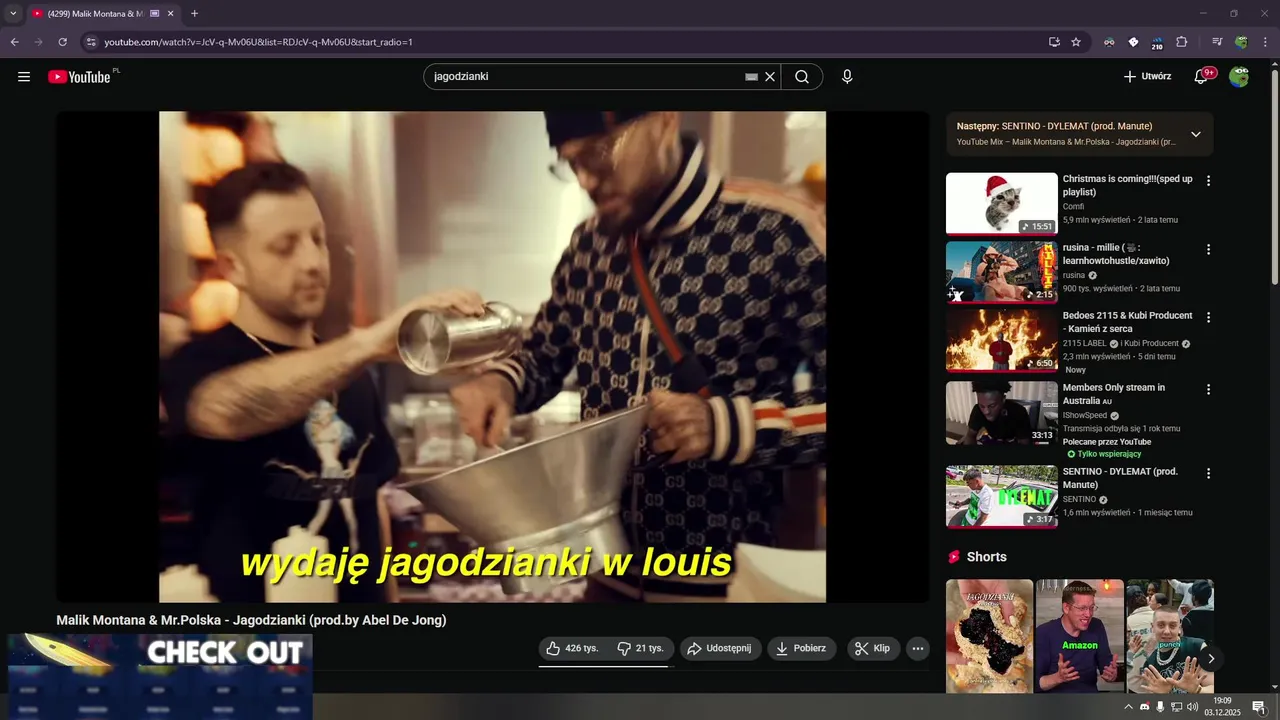Play Christmas is coming sped up playlist thumbnail
This screenshot has height=720, width=1280.
(1001, 204)
